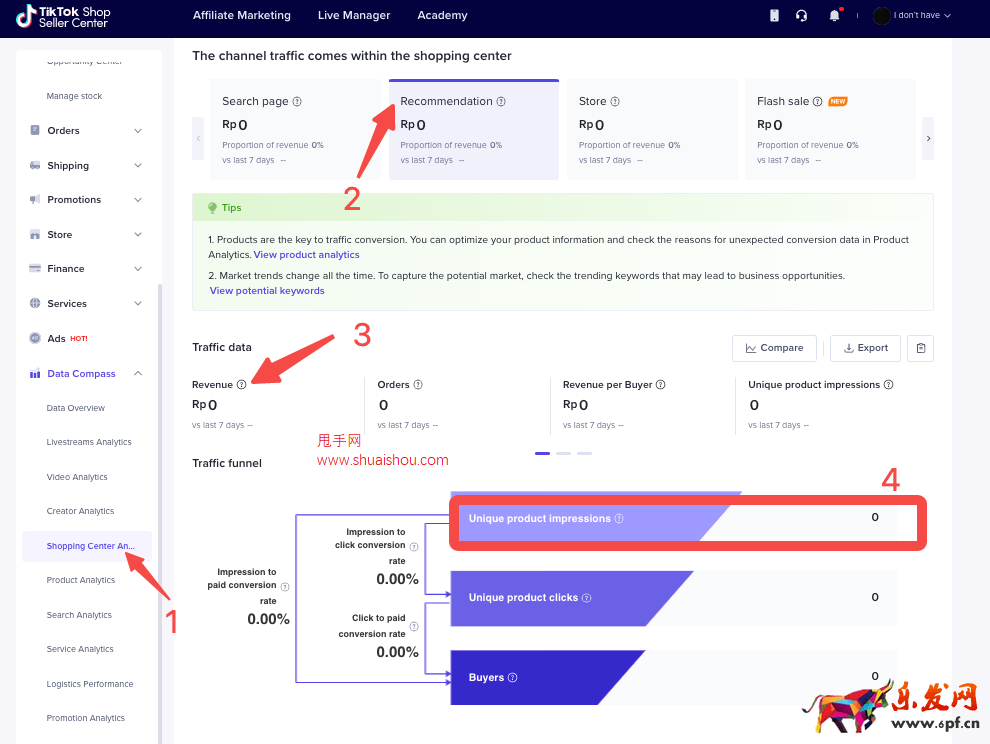Click the info icon next to Buyers
This screenshot has width=990, height=744.
[513, 678]
